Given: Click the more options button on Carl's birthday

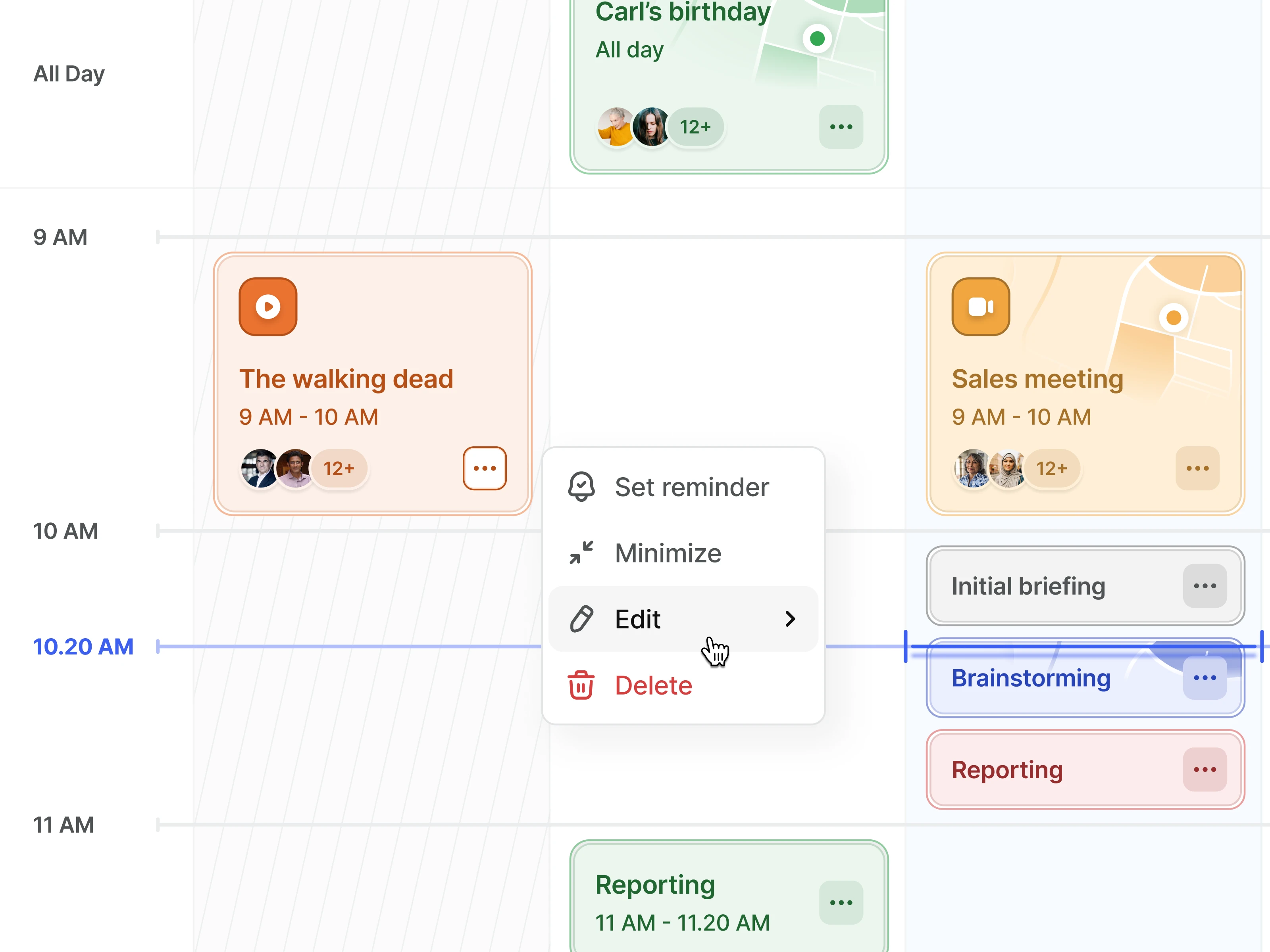Looking at the screenshot, I should (841, 127).
